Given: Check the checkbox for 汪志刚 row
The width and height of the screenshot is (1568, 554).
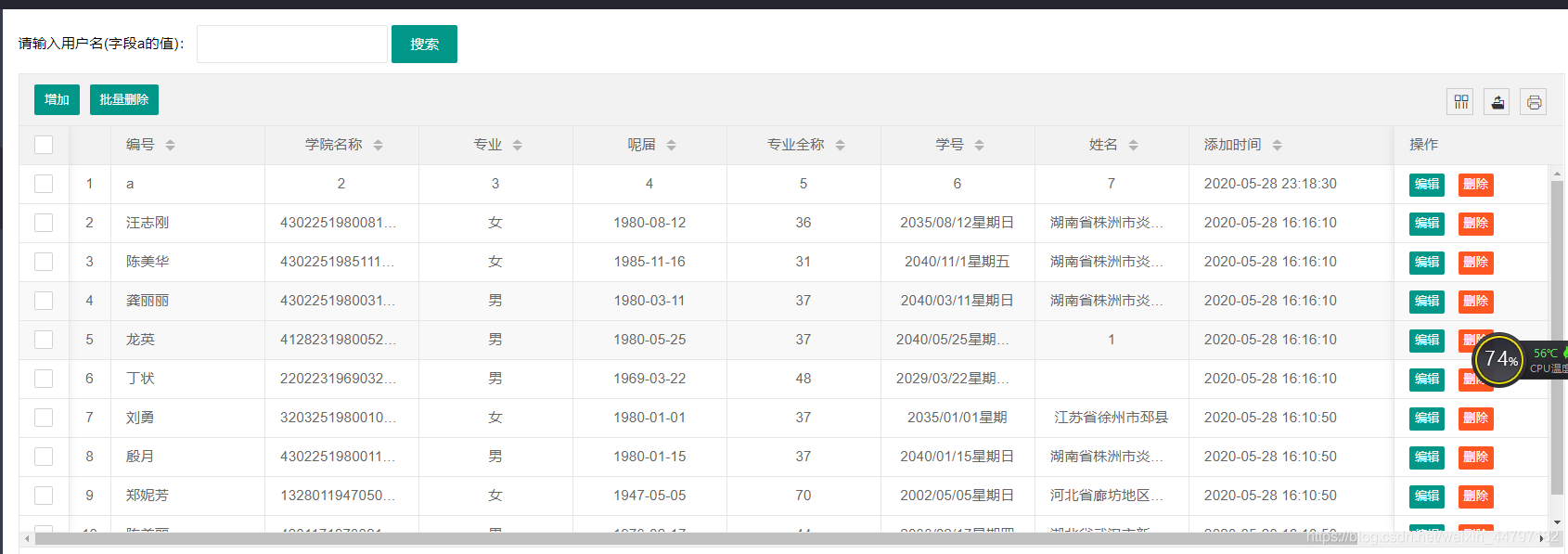Looking at the screenshot, I should (44, 223).
